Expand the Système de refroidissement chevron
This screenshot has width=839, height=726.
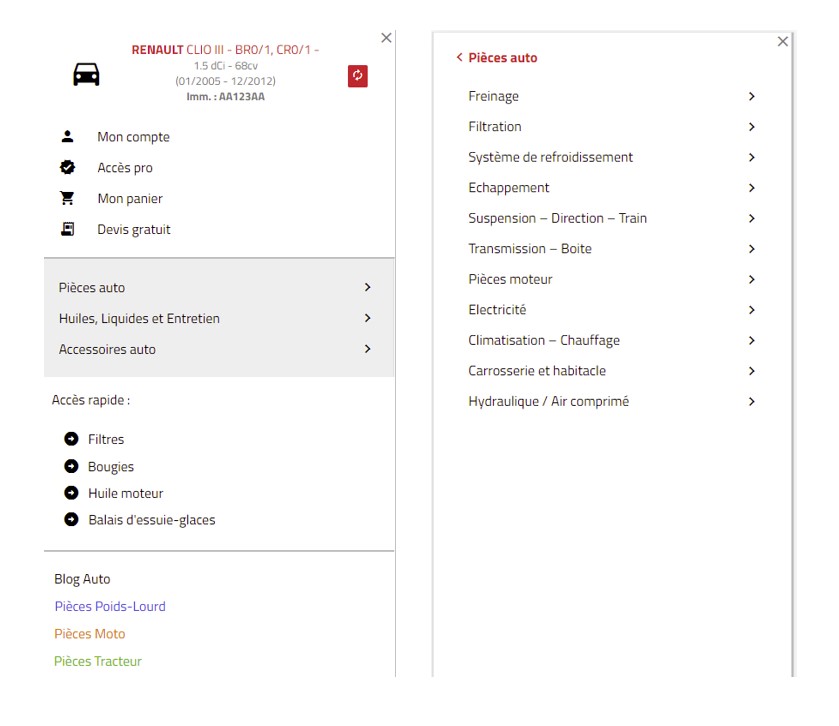click(752, 157)
